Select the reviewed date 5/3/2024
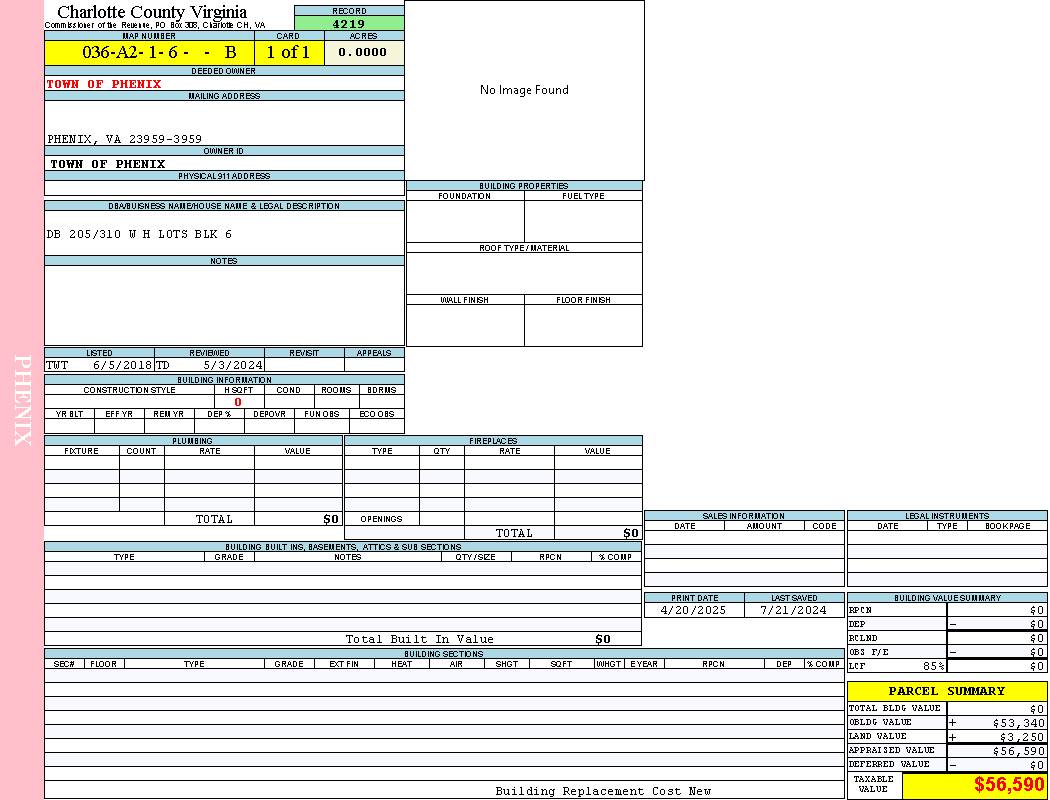The image size is (1050, 800). click(232, 366)
